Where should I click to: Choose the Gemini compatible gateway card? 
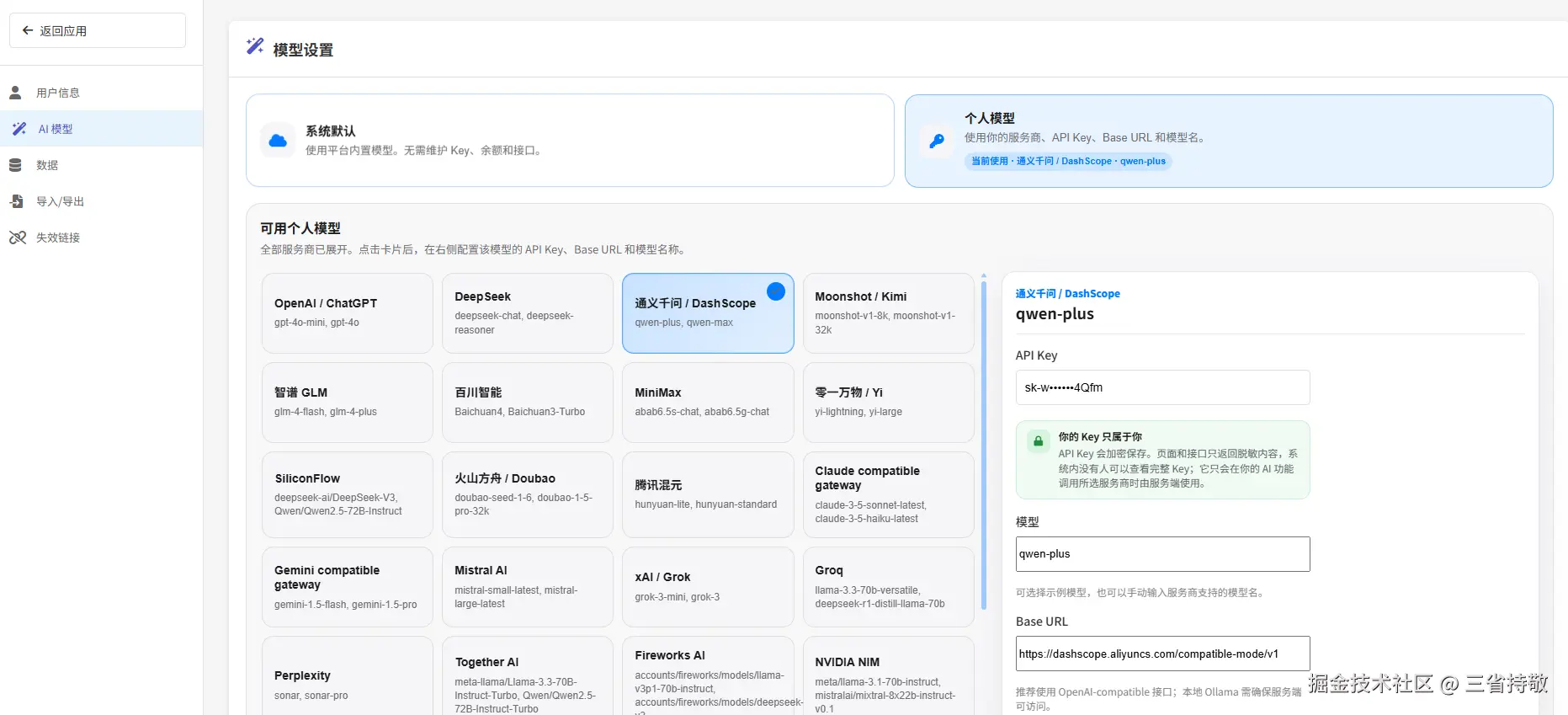[x=348, y=587]
